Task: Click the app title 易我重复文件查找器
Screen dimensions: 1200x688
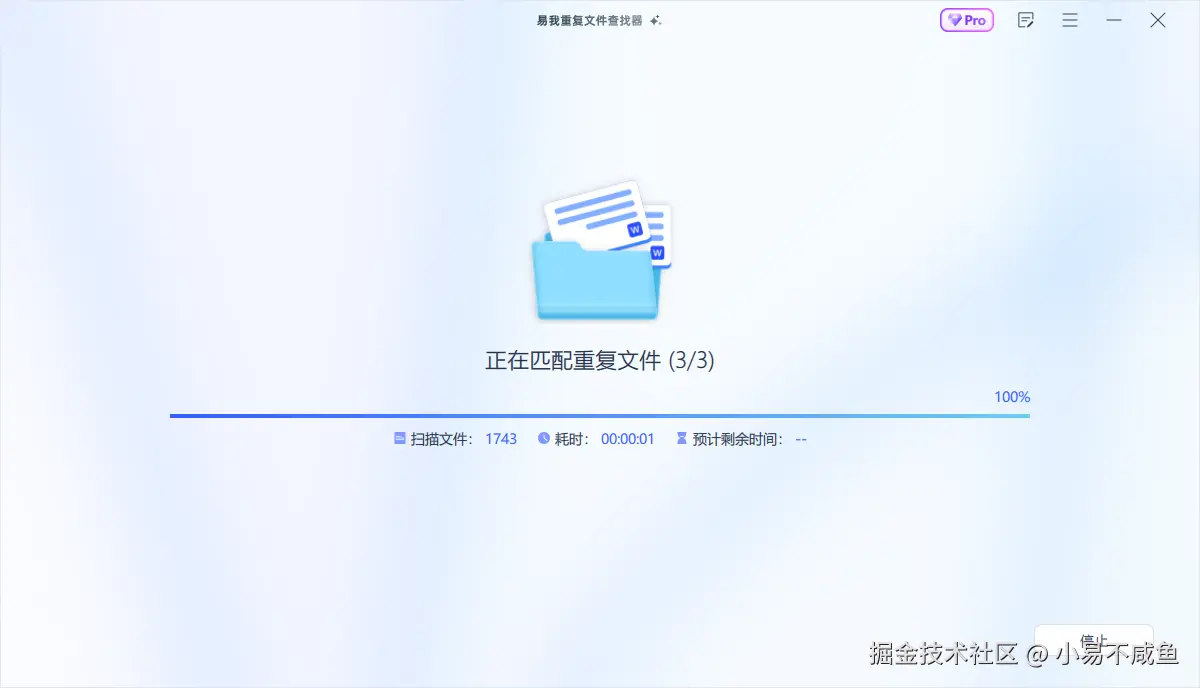Action: [x=589, y=20]
